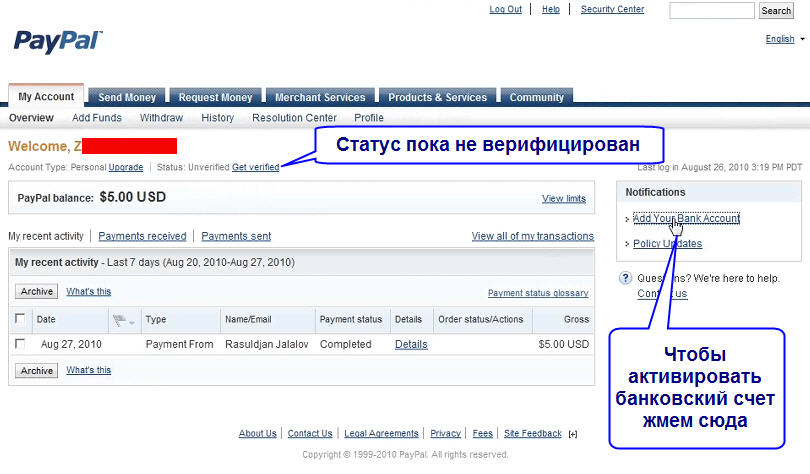The height and width of the screenshot is (474, 810).
Task: Click the Aug 27, 2010 date cell
Action: pyautogui.click(x=71, y=344)
